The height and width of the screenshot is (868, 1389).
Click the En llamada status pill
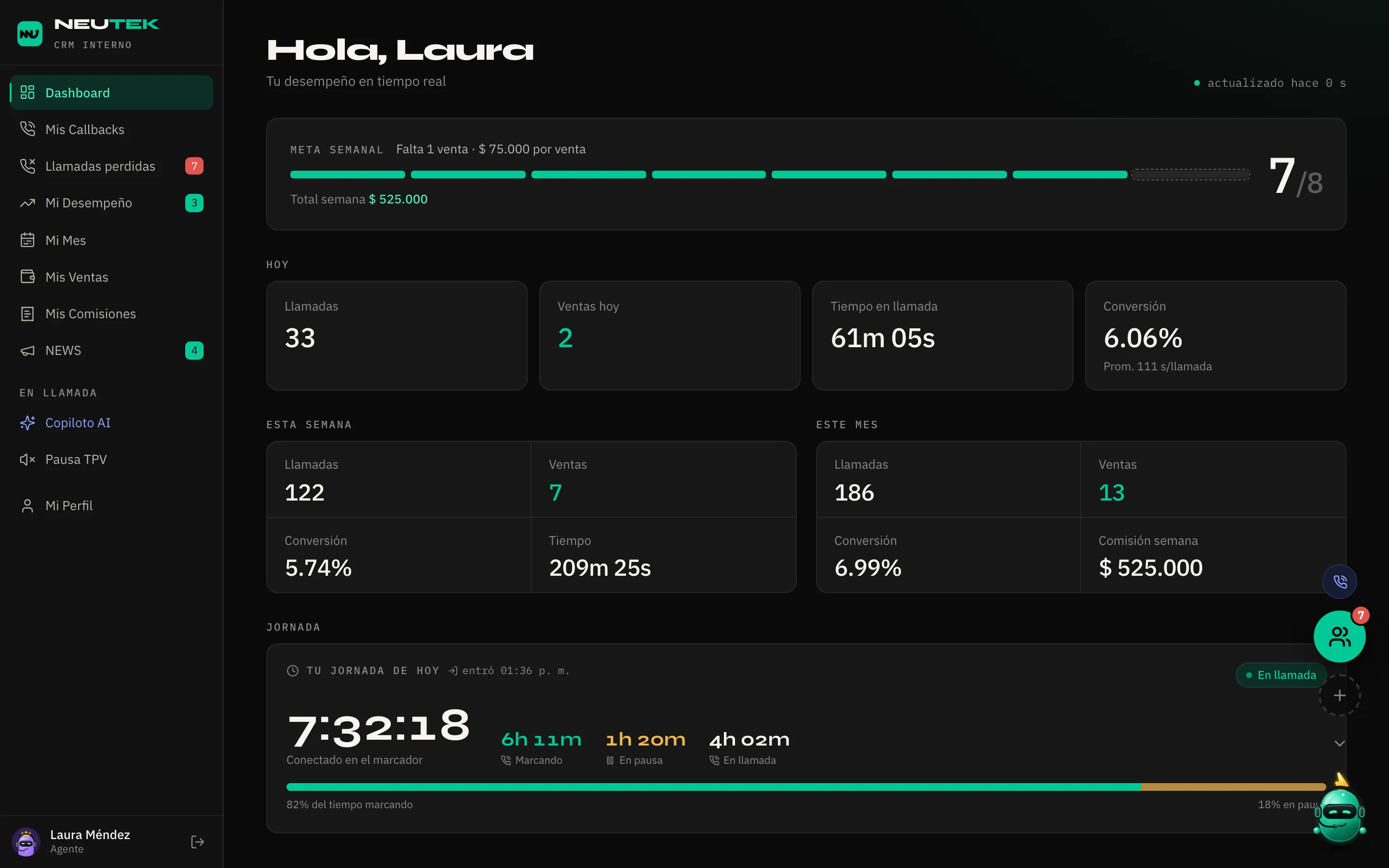pyautogui.click(x=1281, y=675)
